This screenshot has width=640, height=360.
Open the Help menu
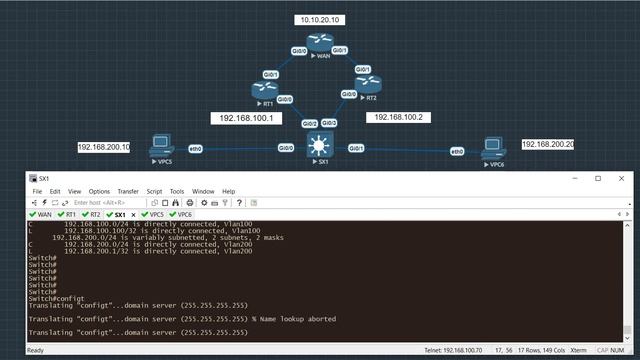pyautogui.click(x=229, y=191)
